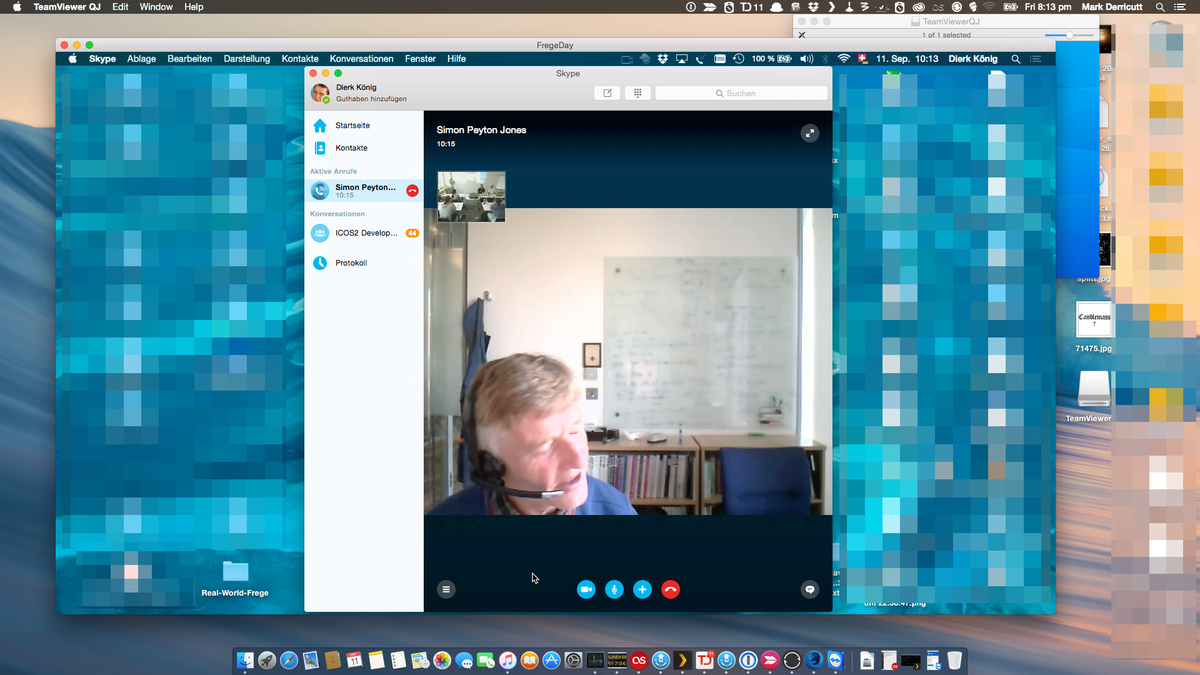Open iTunes from the Dock
Screen dimensions: 1200x675
[507, 660]
